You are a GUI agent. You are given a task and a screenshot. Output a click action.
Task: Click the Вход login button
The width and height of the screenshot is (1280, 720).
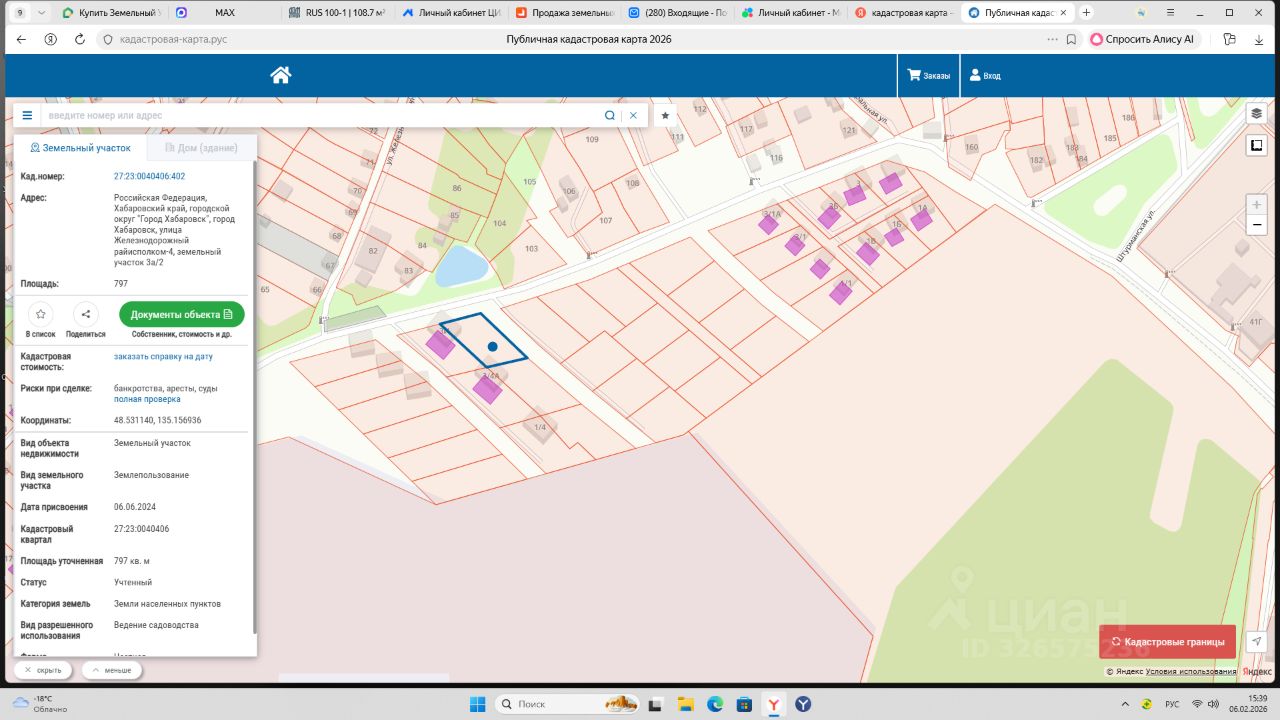[983, 75]
